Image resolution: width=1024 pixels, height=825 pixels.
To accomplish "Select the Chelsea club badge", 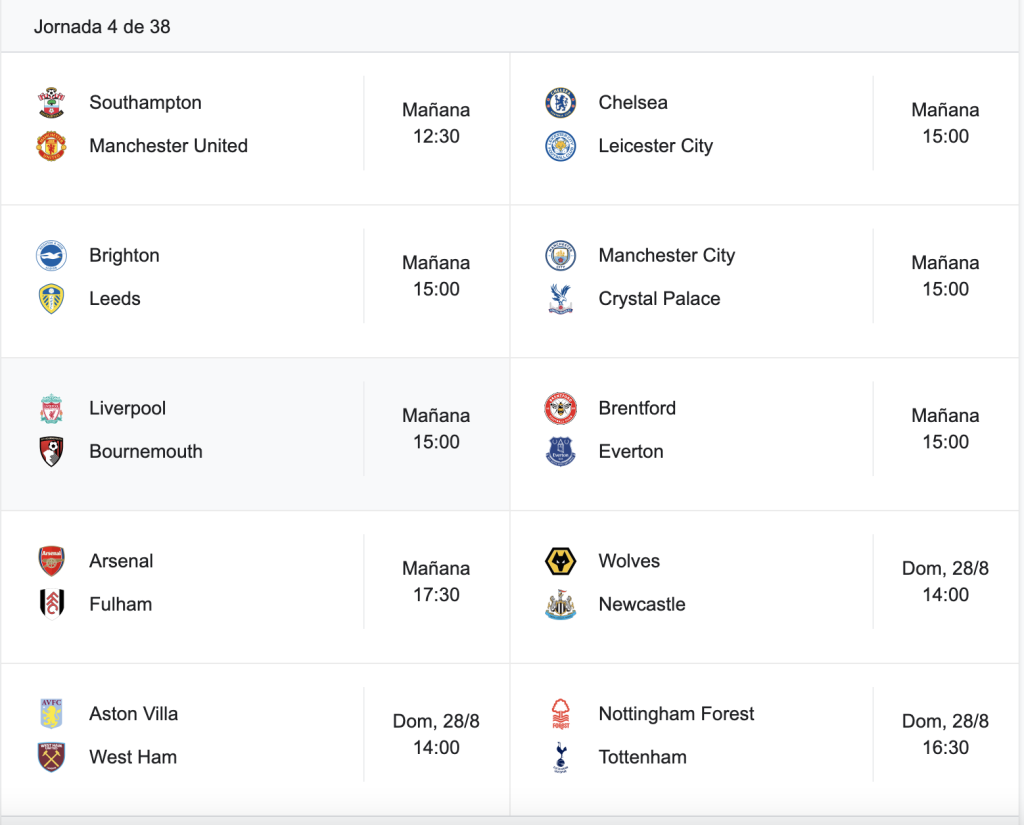I will [560, 103].
